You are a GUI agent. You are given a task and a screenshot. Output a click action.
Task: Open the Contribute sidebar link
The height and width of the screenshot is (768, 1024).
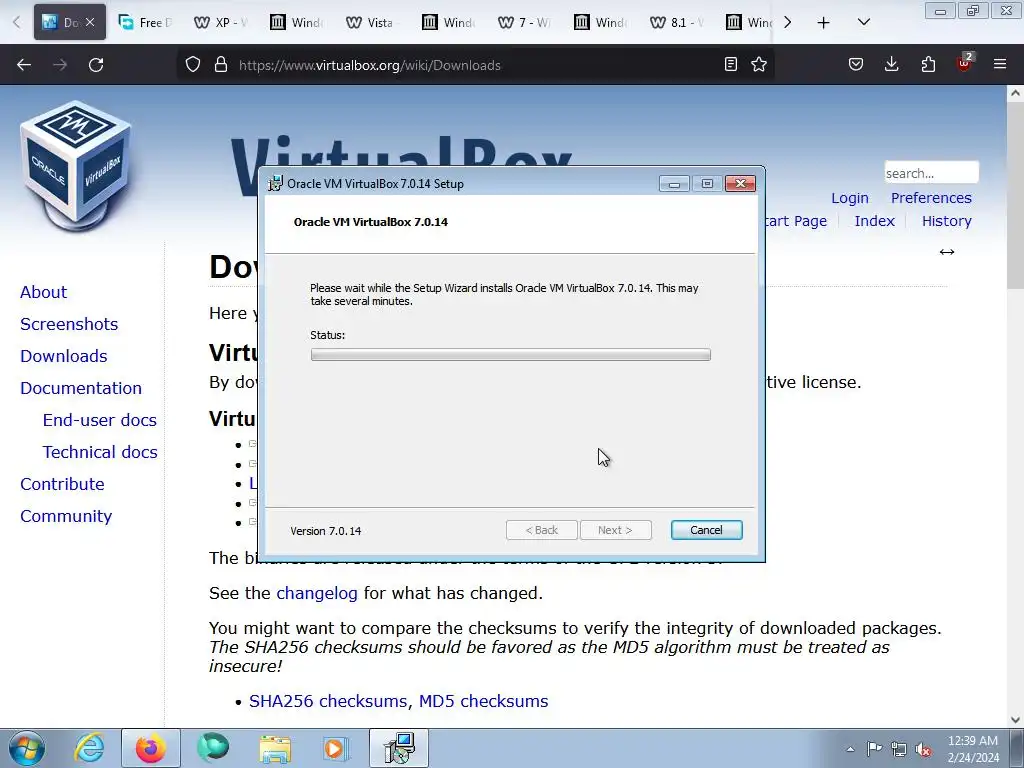[62, 484]
